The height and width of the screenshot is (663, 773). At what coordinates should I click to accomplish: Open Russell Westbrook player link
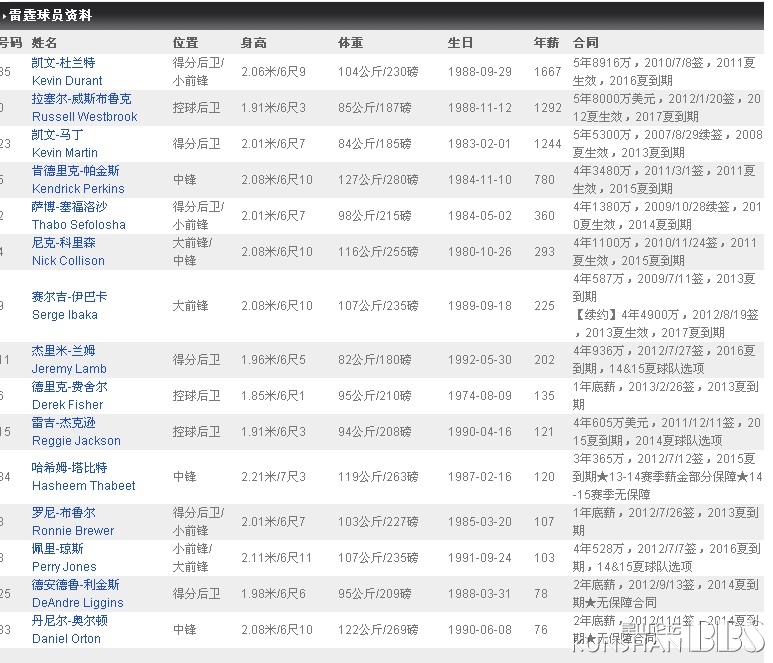85,116
